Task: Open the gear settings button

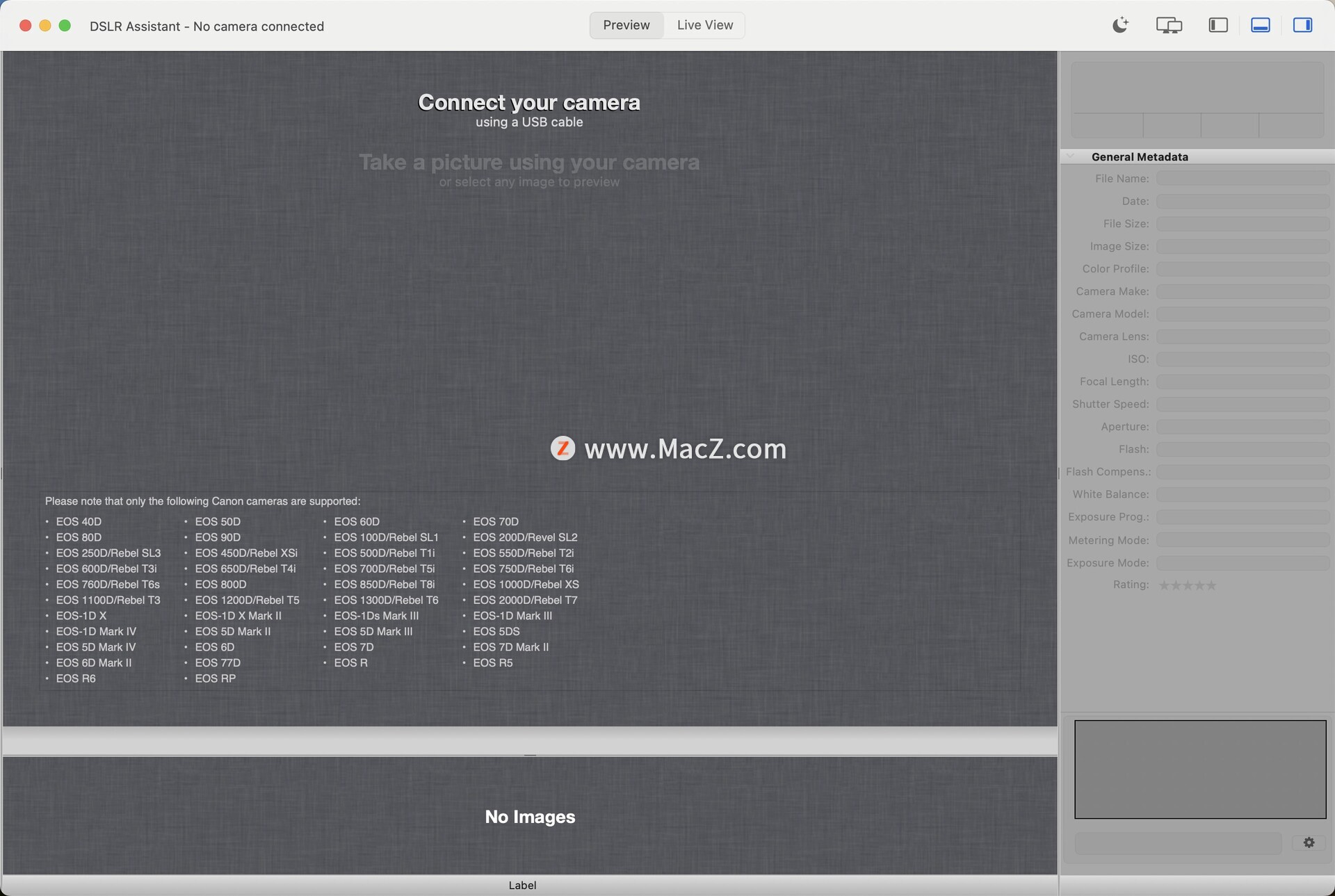Action: click(x=1309, y=842)
